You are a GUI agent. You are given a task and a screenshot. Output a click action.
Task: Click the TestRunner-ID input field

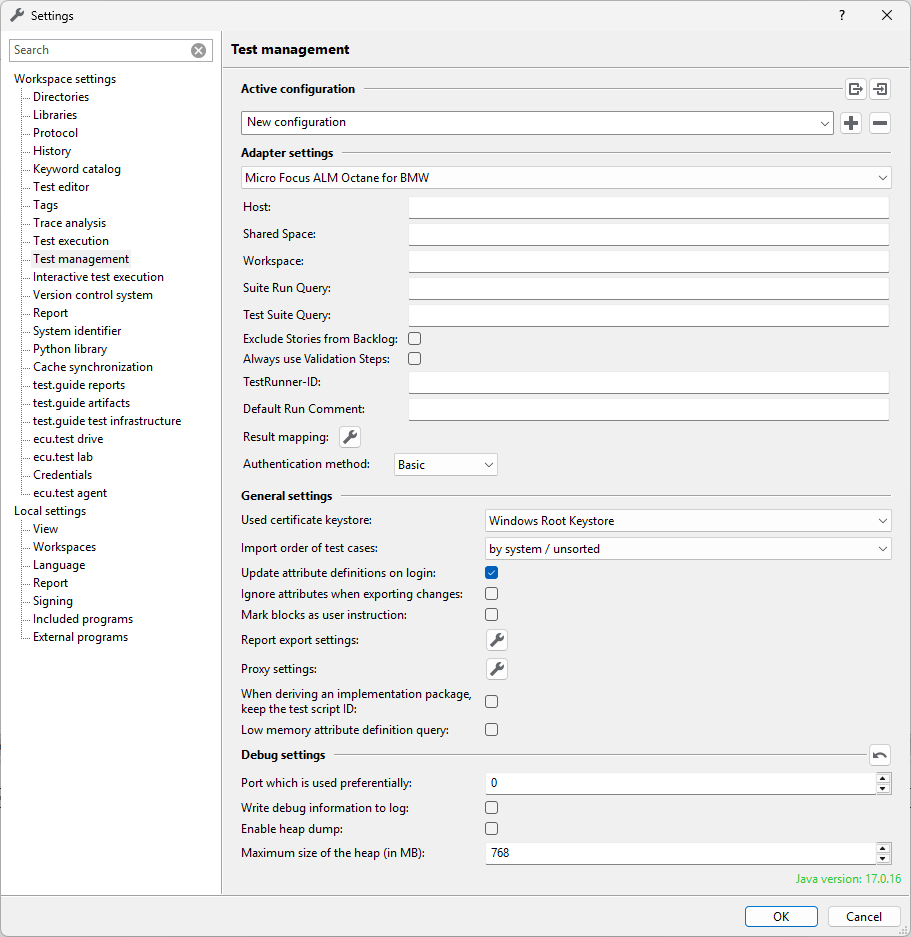click(649, 382)
